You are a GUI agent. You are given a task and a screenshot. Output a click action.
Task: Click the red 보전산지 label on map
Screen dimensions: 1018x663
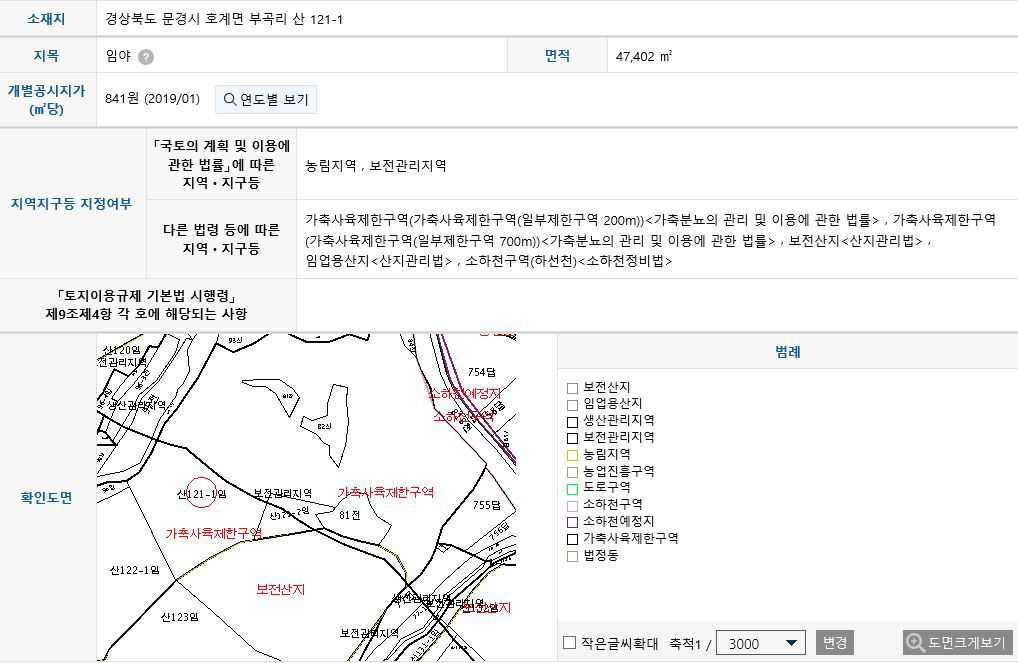click(x=280, y=589)
